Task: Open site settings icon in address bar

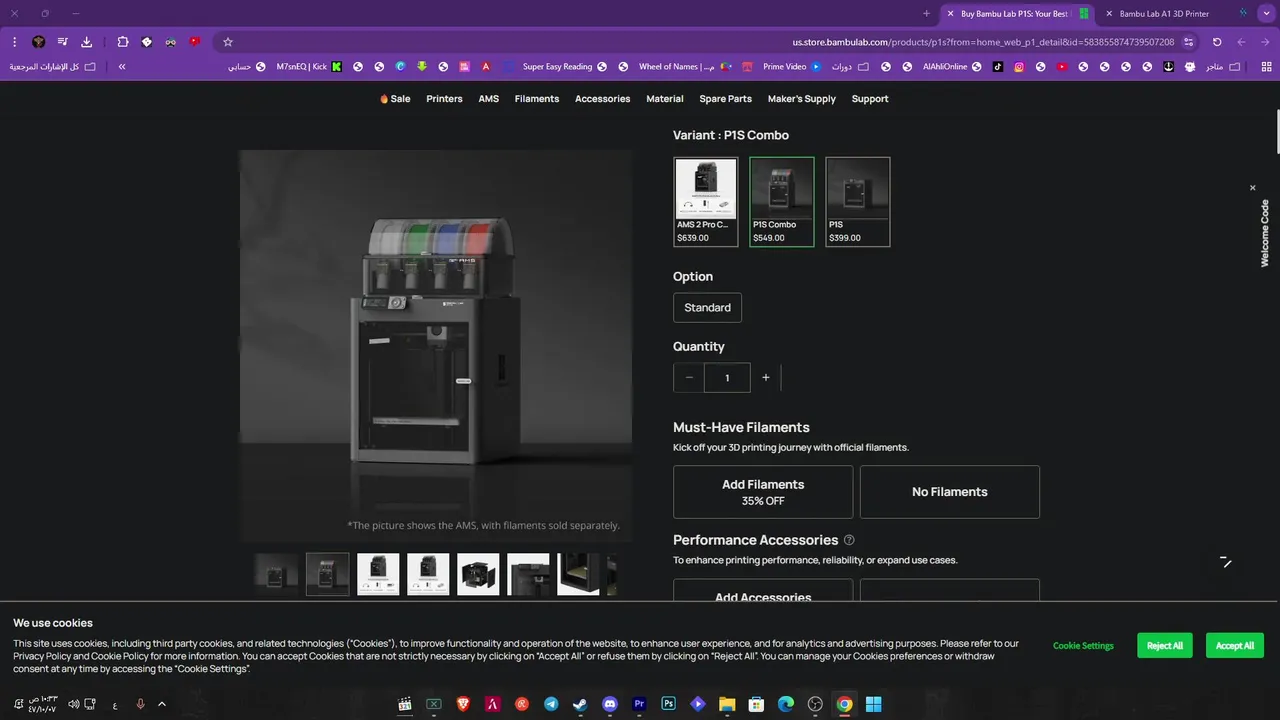Action: click(1189, 42)
